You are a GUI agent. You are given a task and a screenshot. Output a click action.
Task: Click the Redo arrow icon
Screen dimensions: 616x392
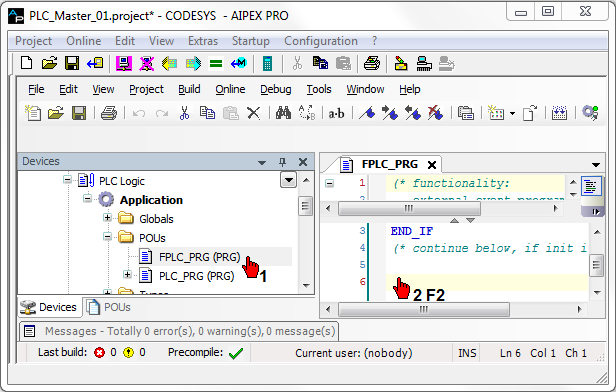point(162,114)
